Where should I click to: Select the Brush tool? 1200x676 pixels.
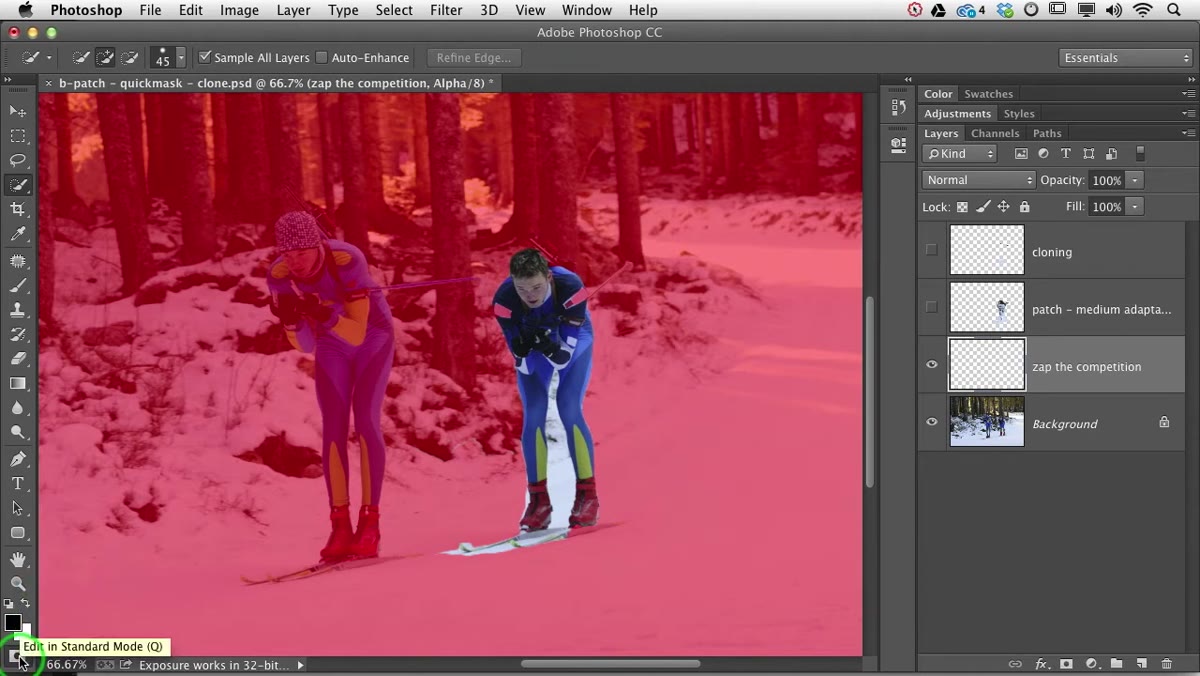pyautogui.click(x=18, y=285)
